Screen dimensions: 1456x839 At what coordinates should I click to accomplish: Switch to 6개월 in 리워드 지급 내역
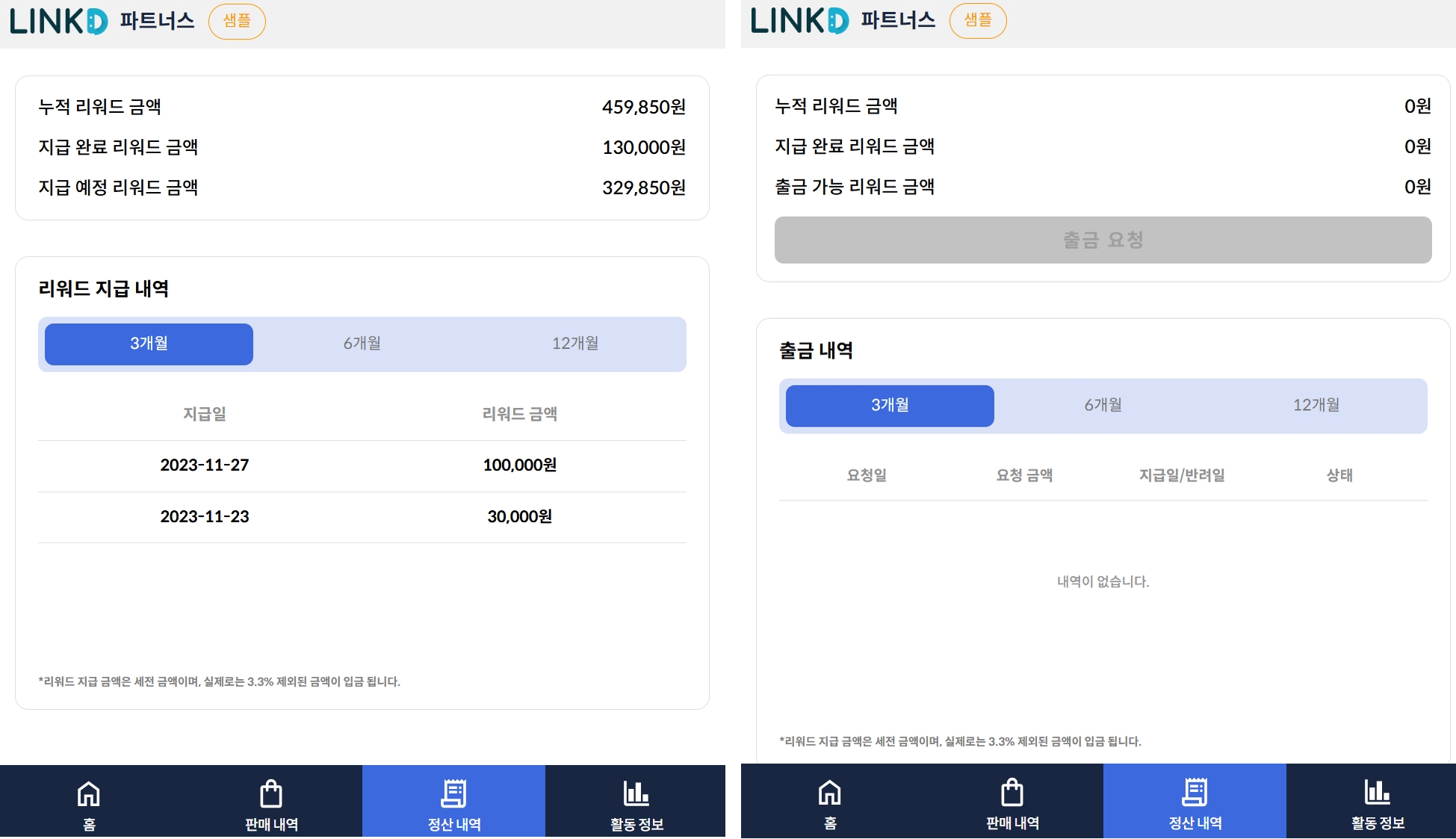coord(362,344)
